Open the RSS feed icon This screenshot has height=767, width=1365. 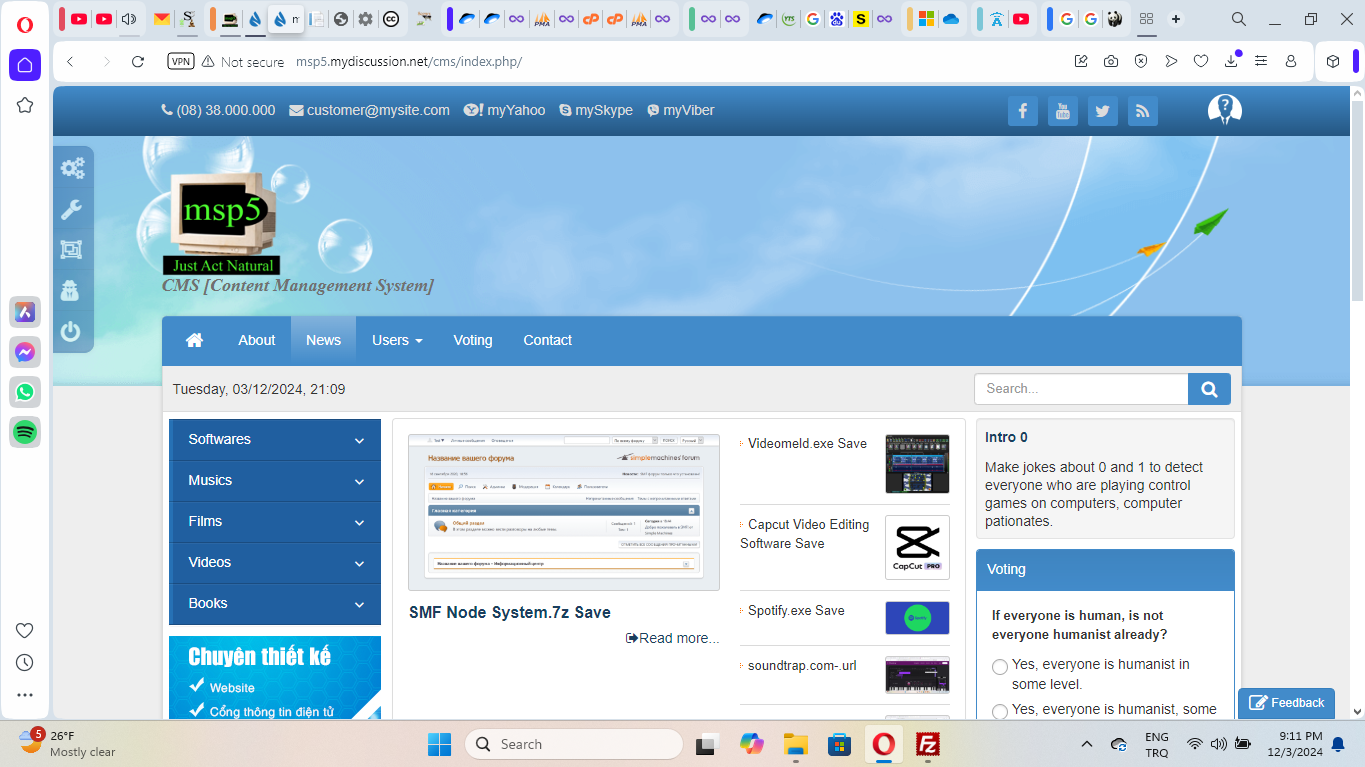(1142, 111)
